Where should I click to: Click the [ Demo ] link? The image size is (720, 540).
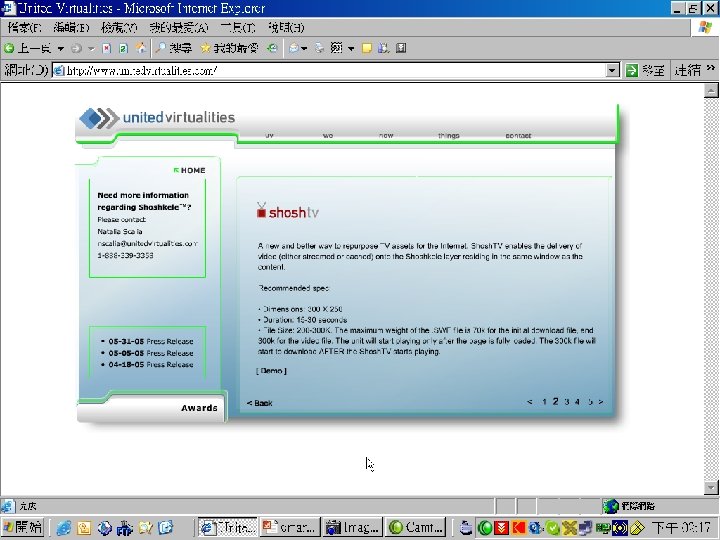click(x=271, y=371)
